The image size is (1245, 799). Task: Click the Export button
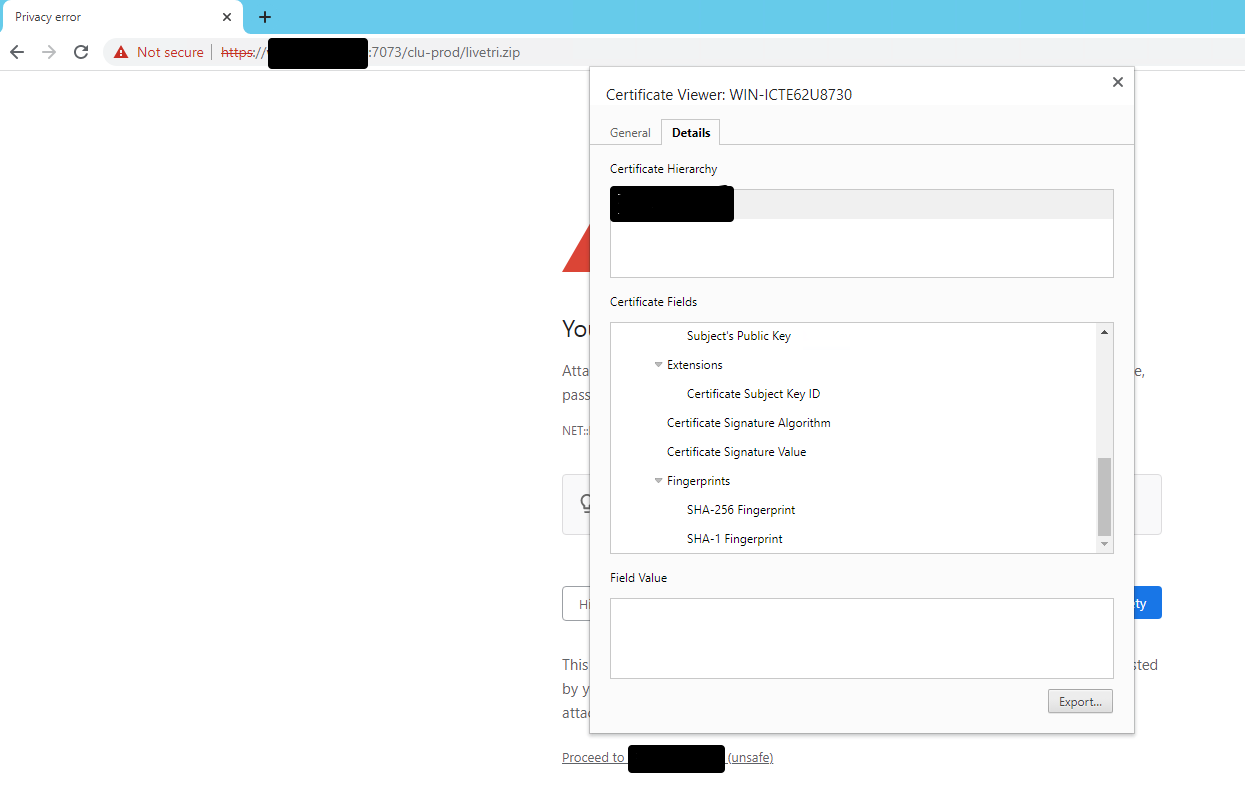pyautogui.click(x=1080, y=701)
